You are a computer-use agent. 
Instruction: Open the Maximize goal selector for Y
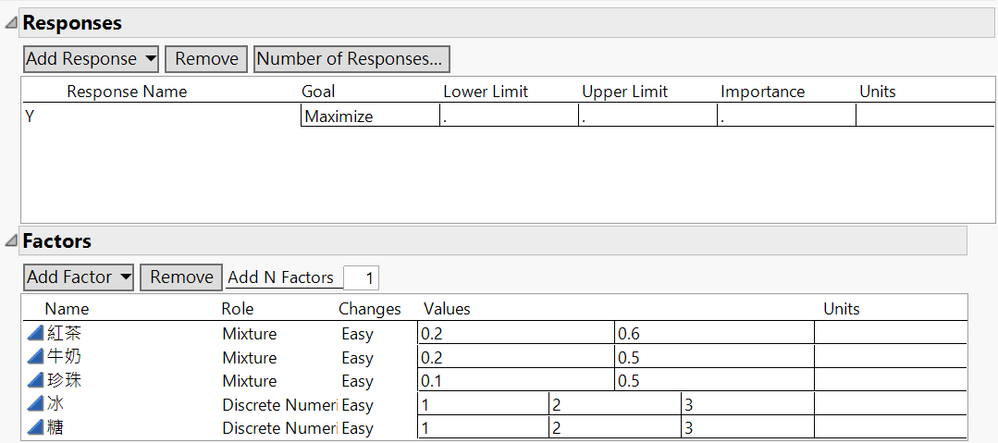[x=369, y=117]
